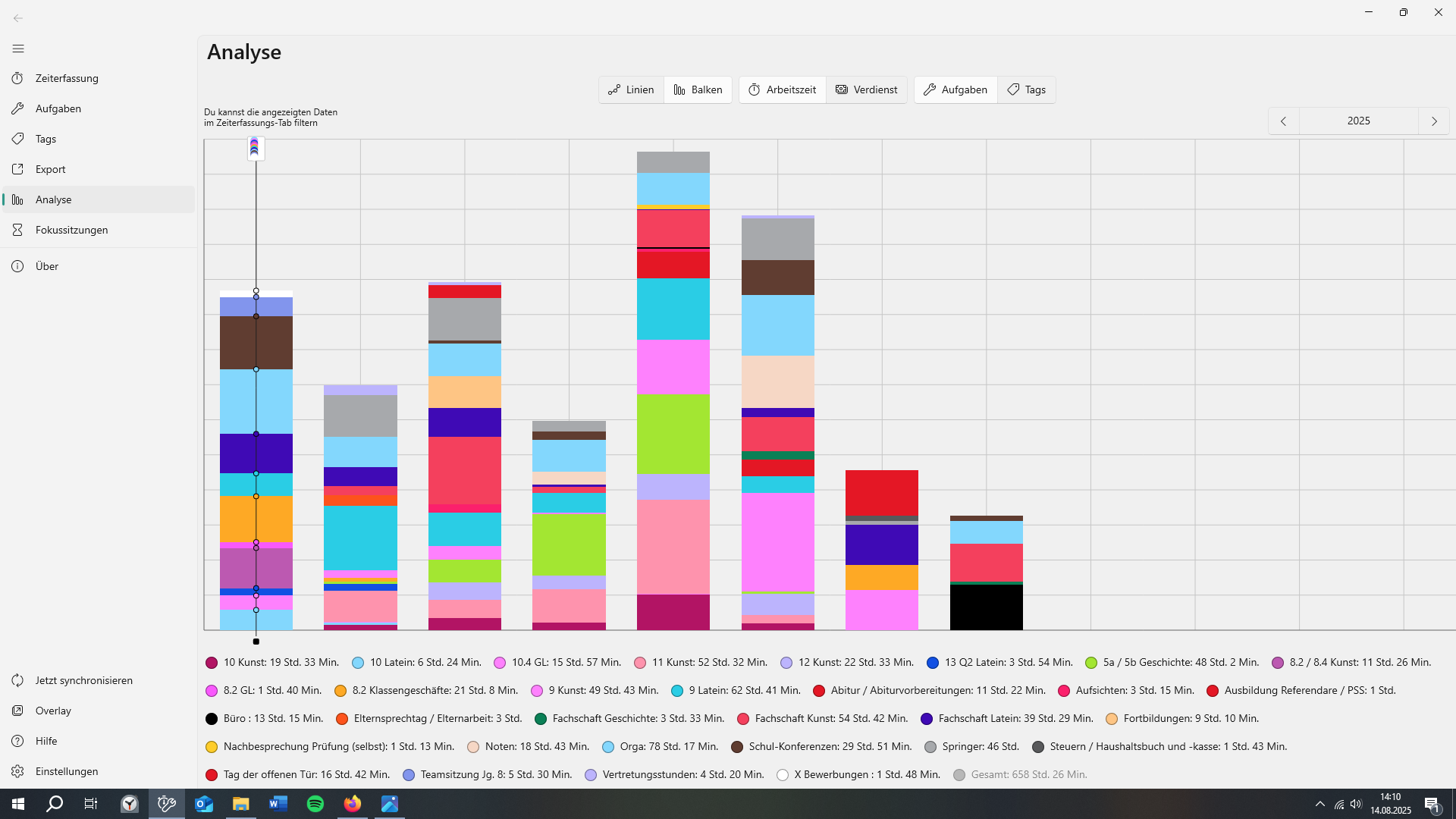
Task: Open the Aufgaben wrench sidebar item
Action: click(58, 108)
